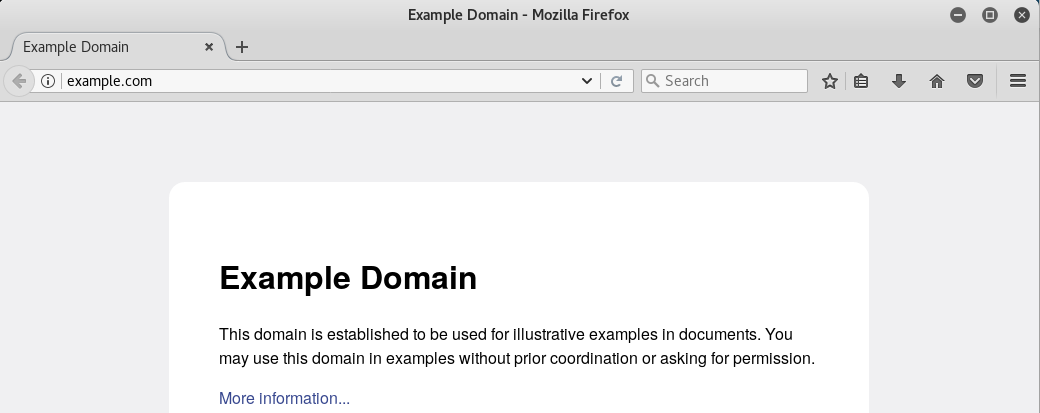Reload the current page
1040x413 pixels.
(x=617, y=81)
